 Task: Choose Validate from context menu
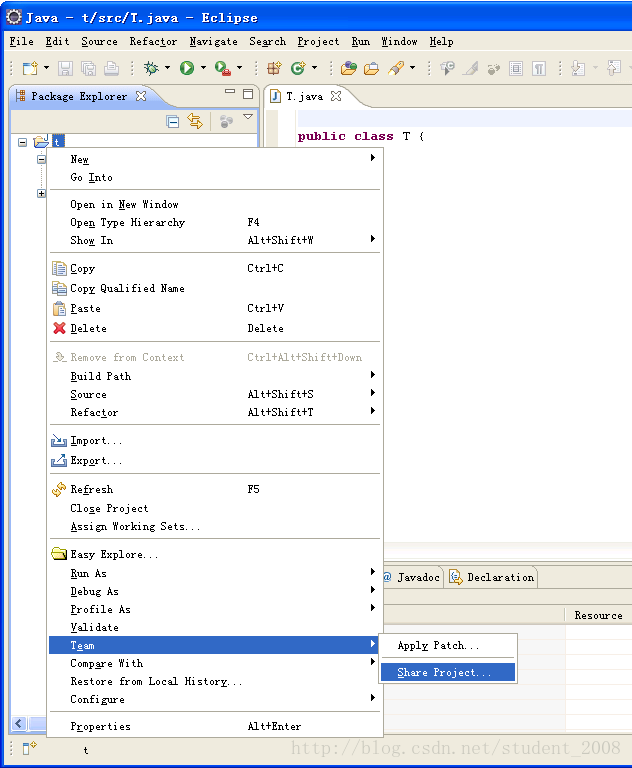pos(215,627)
